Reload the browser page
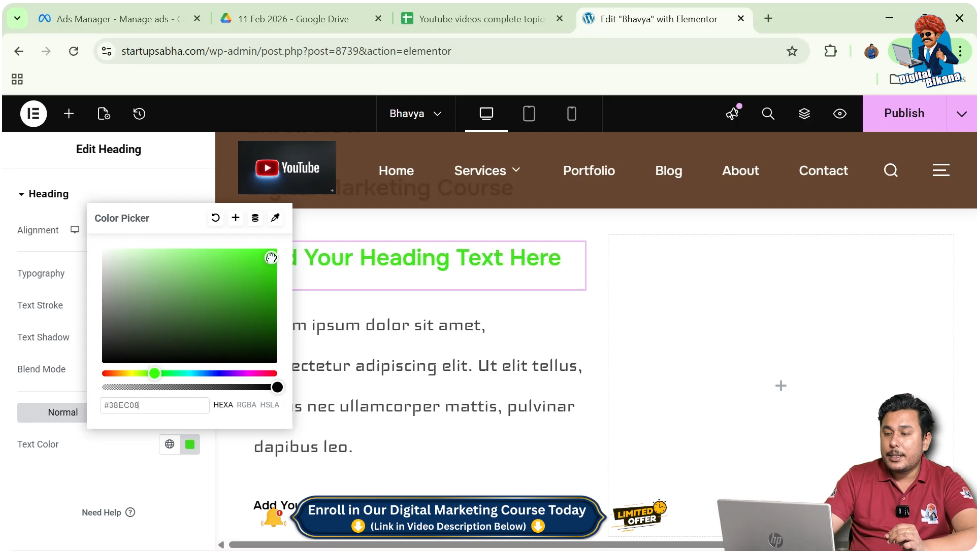Image resolution: width=978 pixels, height=555 pixels. 74,51
